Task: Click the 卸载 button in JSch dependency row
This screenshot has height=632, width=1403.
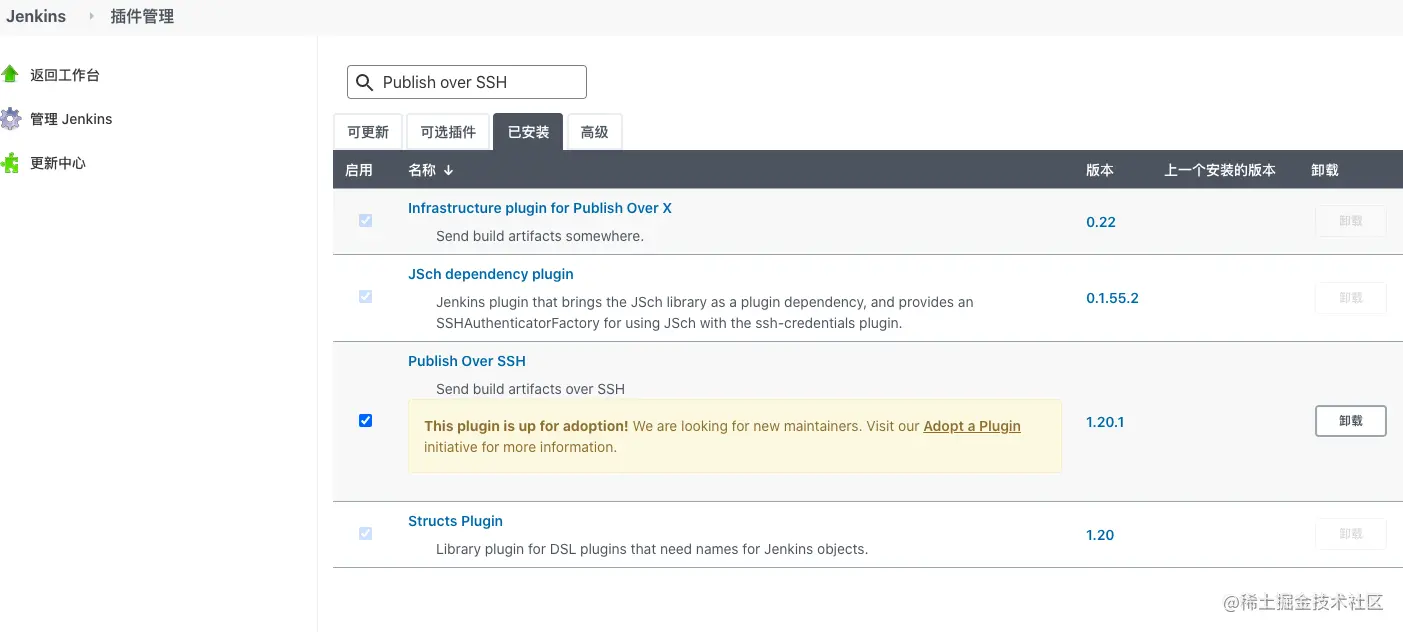Action: pyautogui.click(x=1351, y=297)
